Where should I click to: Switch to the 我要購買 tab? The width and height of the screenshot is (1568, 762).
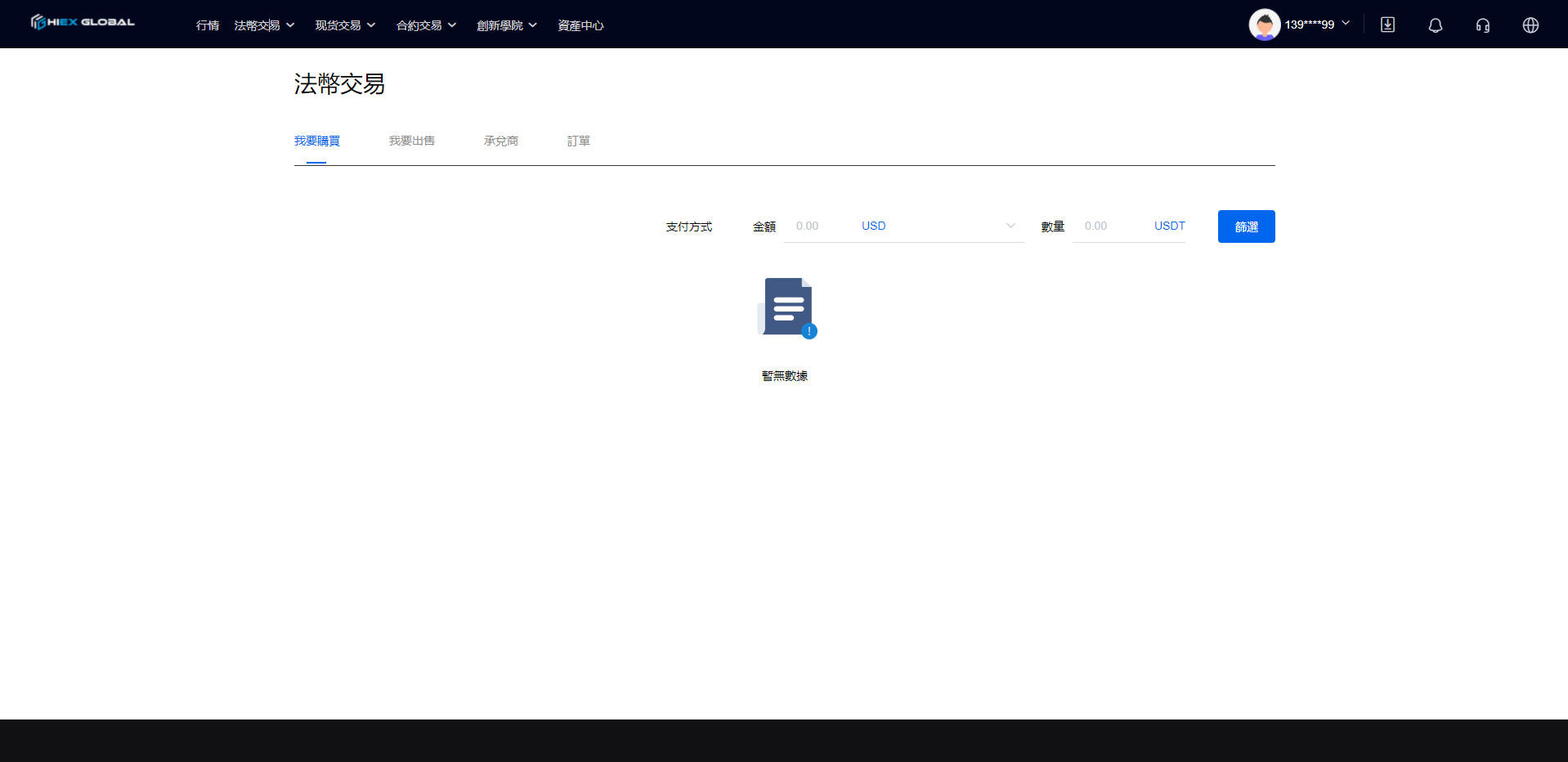point(317,141)
